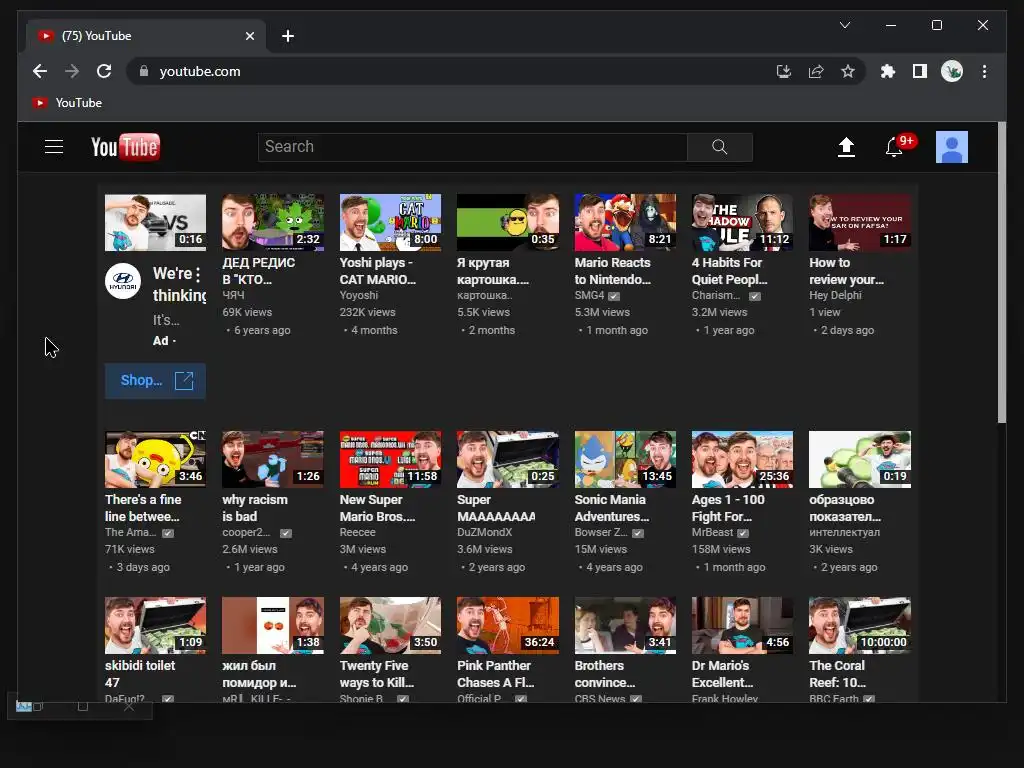1024x768 pixels.
Task: Open the ad's three-dot options
Action: [x=198, y=274]
